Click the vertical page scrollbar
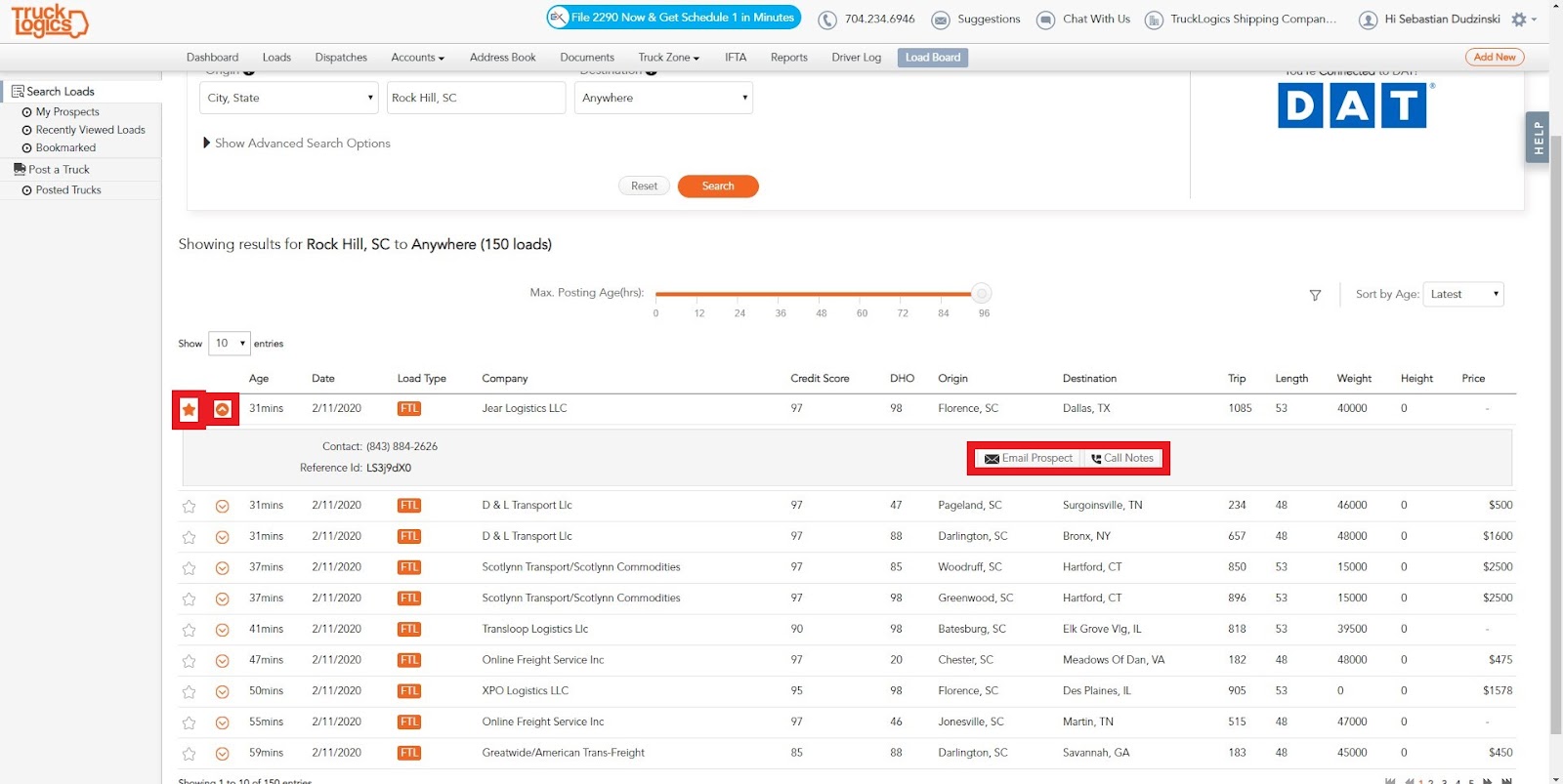The width and height of the screenshot is (1563, 784). pos(1555,434)
